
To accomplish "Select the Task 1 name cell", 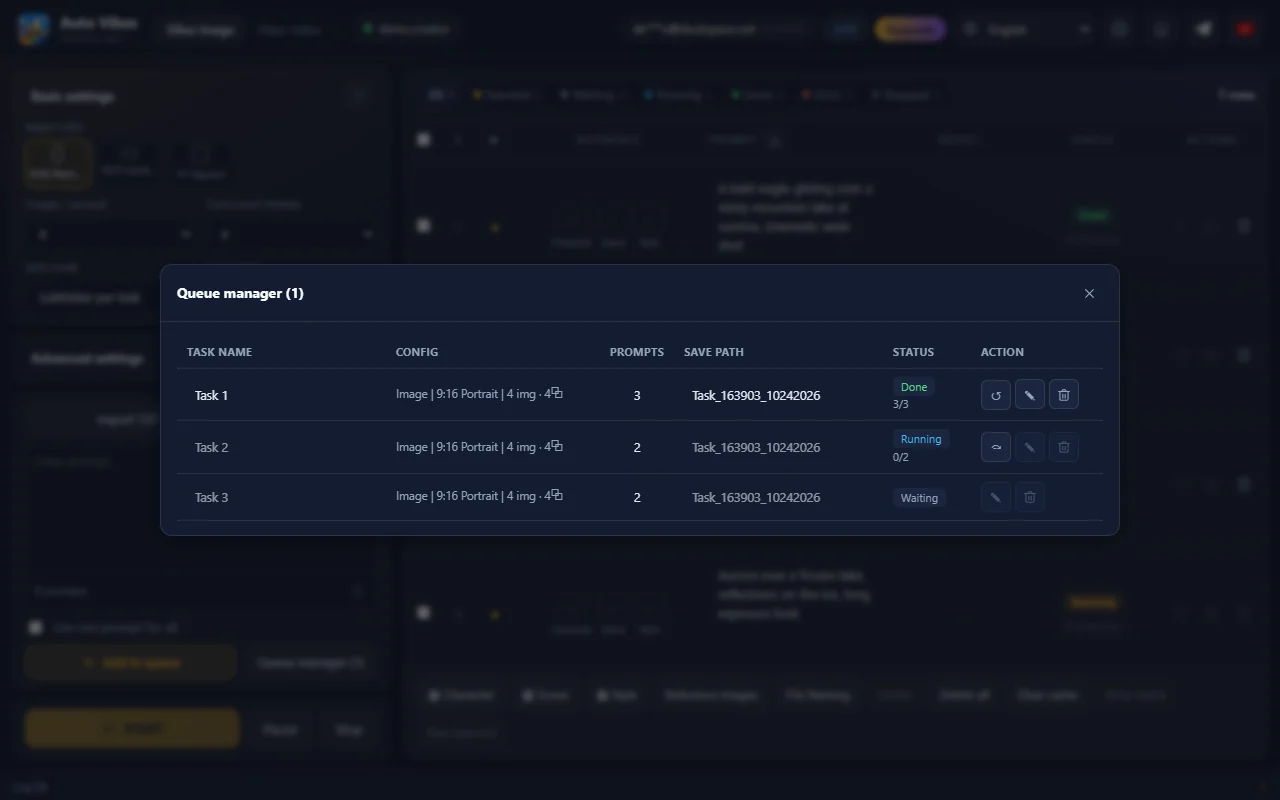I will tap(211, 395).
